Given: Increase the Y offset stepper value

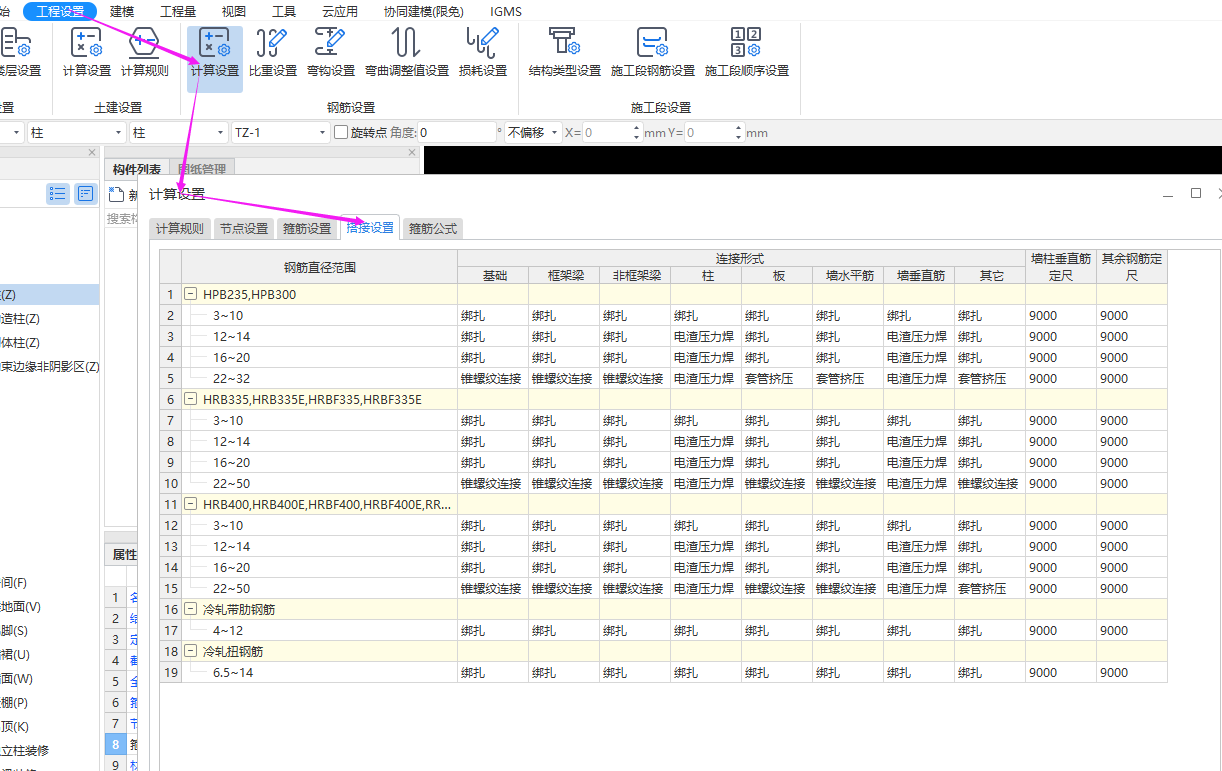Looking at the screenshot, I should pos(738,128).
